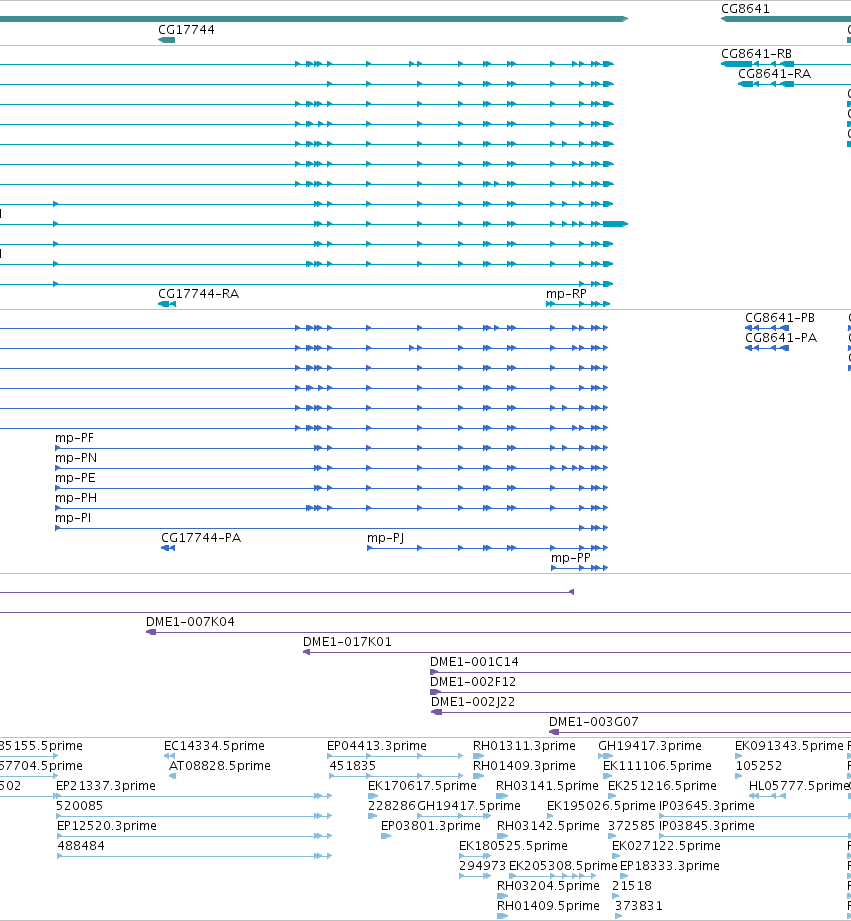Select EST HL05777.5prime
Screen dimensions: 851x921
point(799,786)
